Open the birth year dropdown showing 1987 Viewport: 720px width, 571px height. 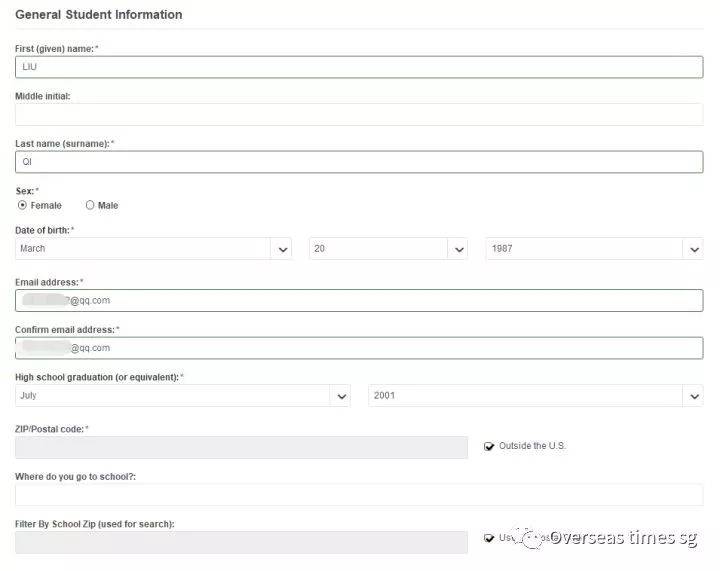tap(594, 249)
